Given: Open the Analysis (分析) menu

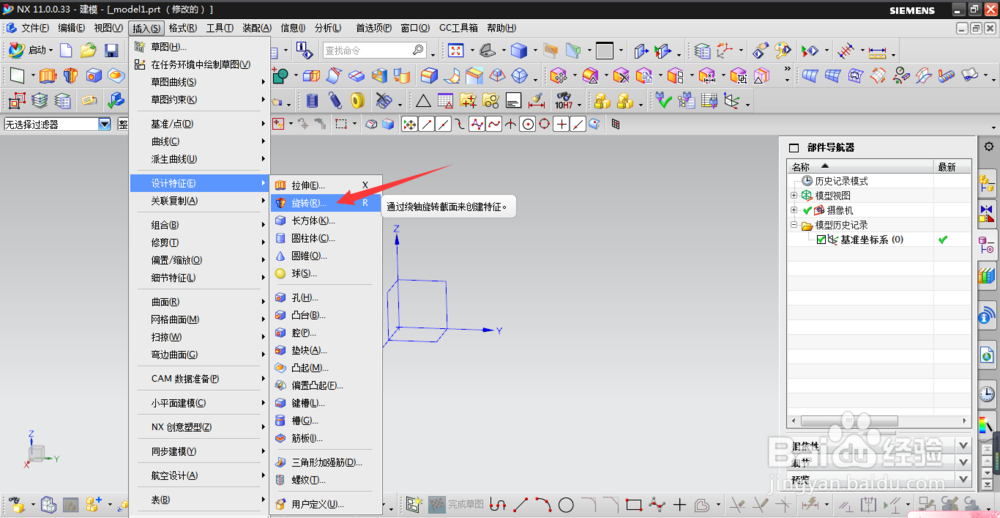Looking at the screenshot, I should tap(328, 27).
